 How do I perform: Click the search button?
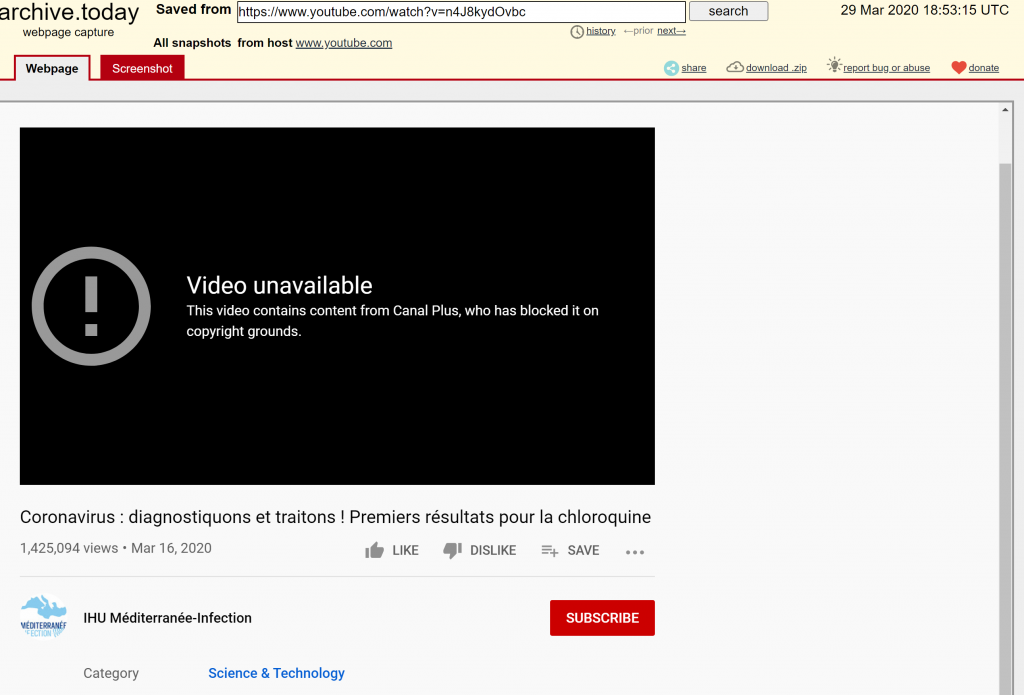(x=728, y=11)
